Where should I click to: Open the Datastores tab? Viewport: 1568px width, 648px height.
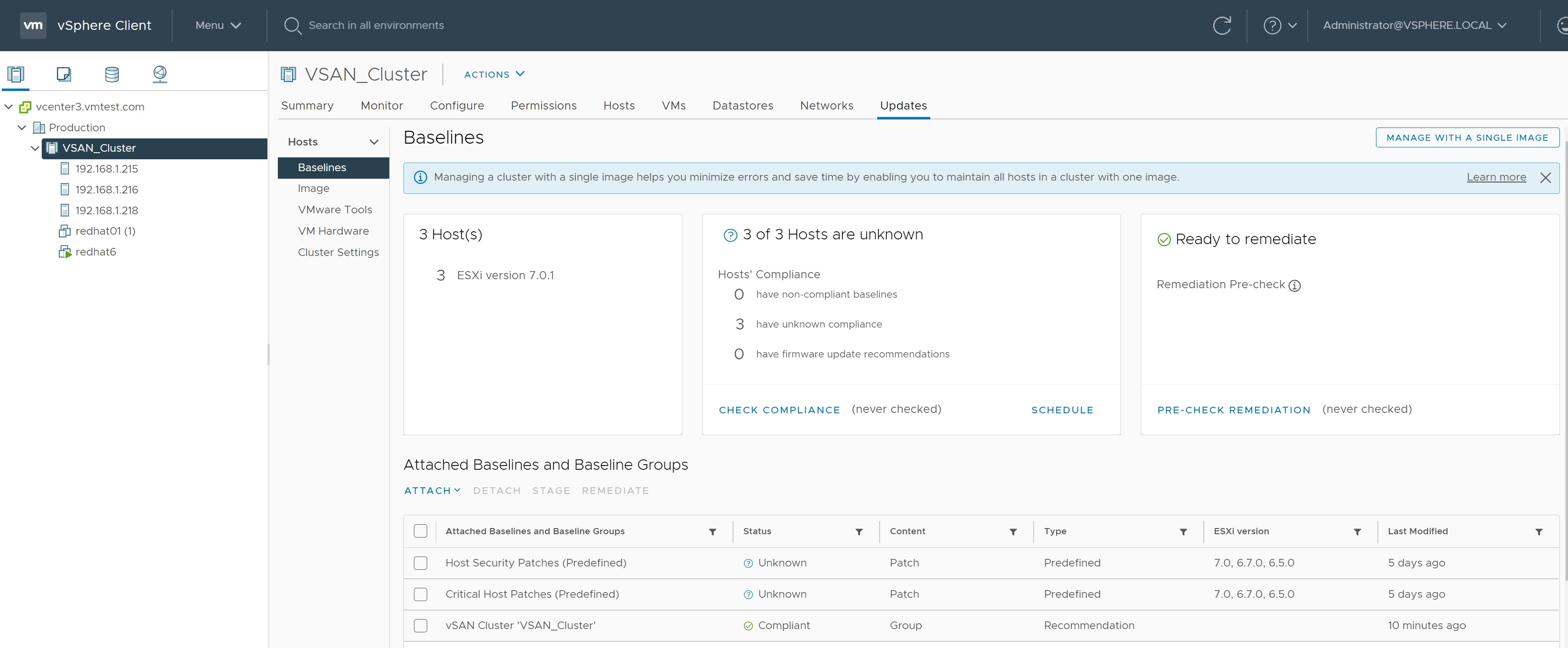(742, 106)
